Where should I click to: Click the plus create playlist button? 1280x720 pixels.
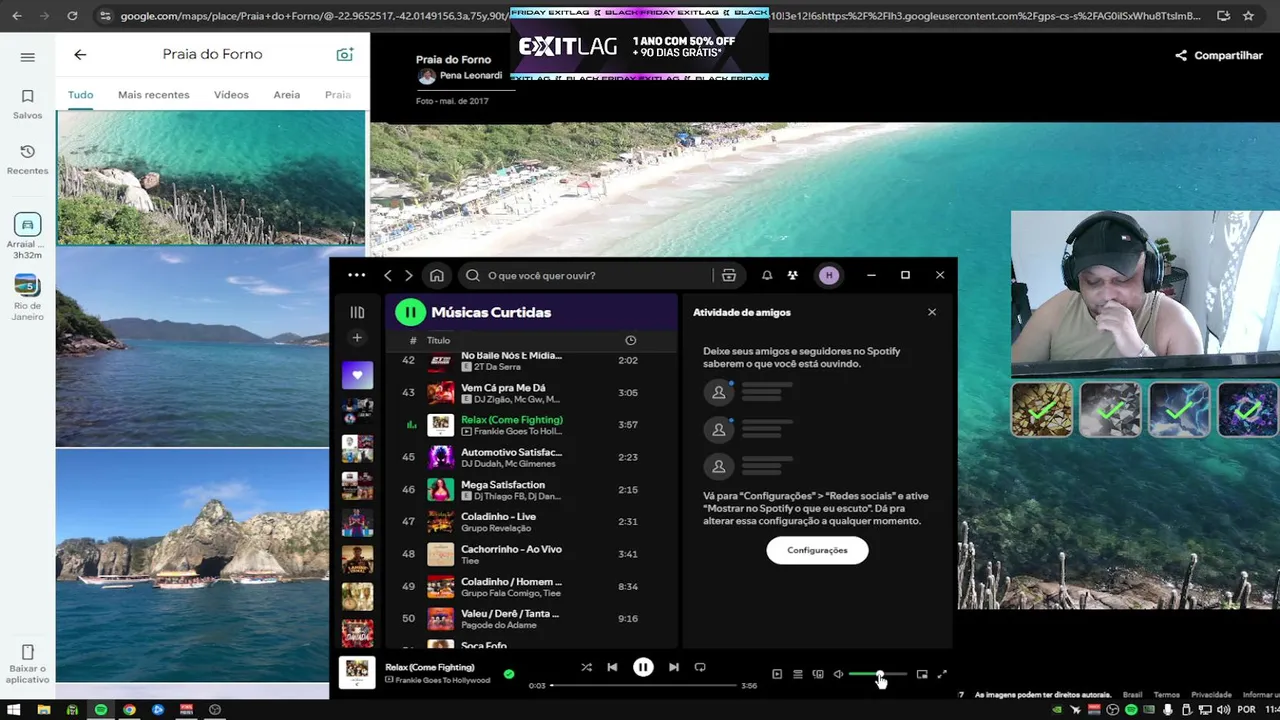(357, 338)
